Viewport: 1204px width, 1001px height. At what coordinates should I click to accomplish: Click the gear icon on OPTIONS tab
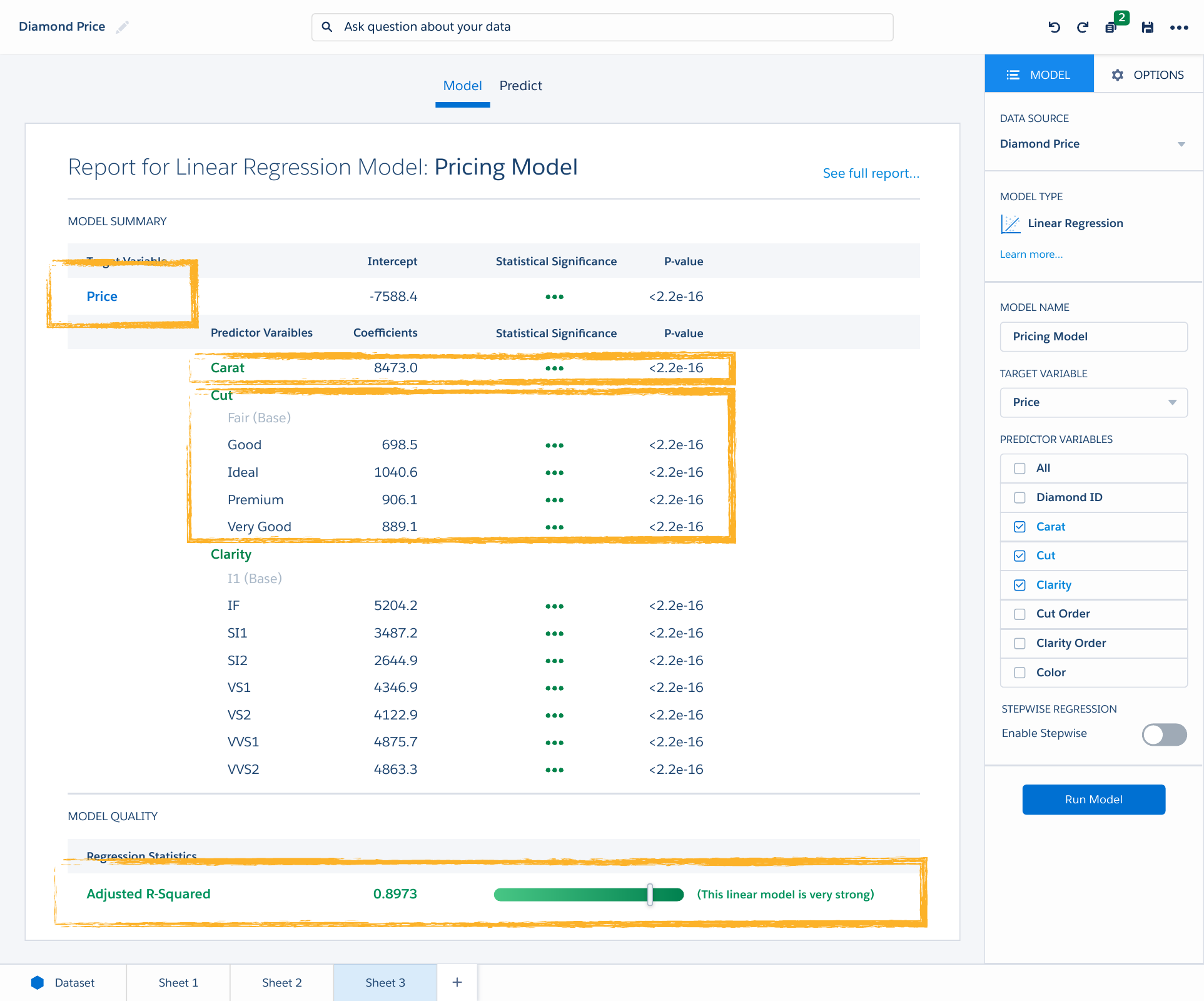coord(1118,74)
